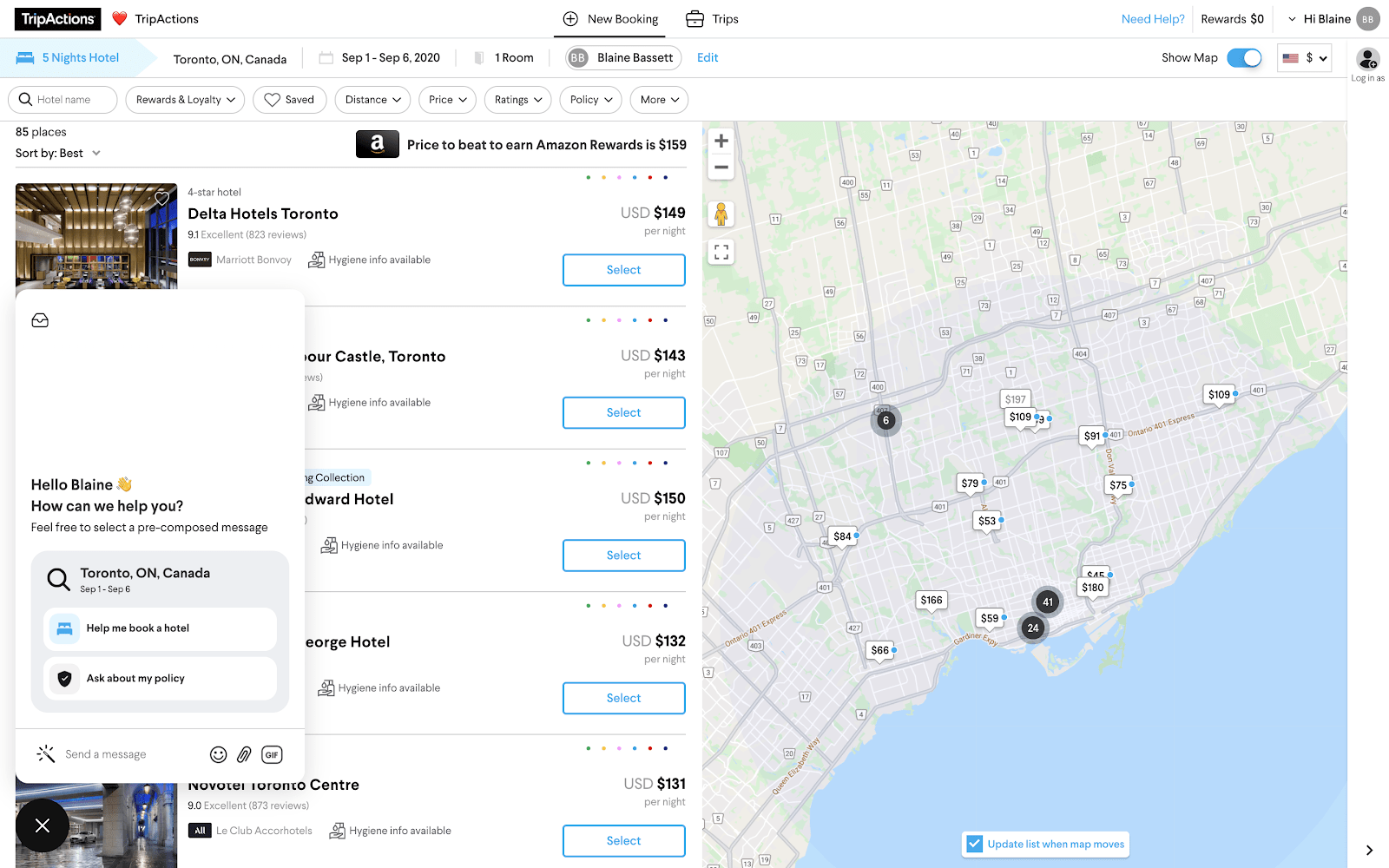Save Delta Hotels Toronto with heart icon
Screen dimensions: 1389x868
coord(161,199)
